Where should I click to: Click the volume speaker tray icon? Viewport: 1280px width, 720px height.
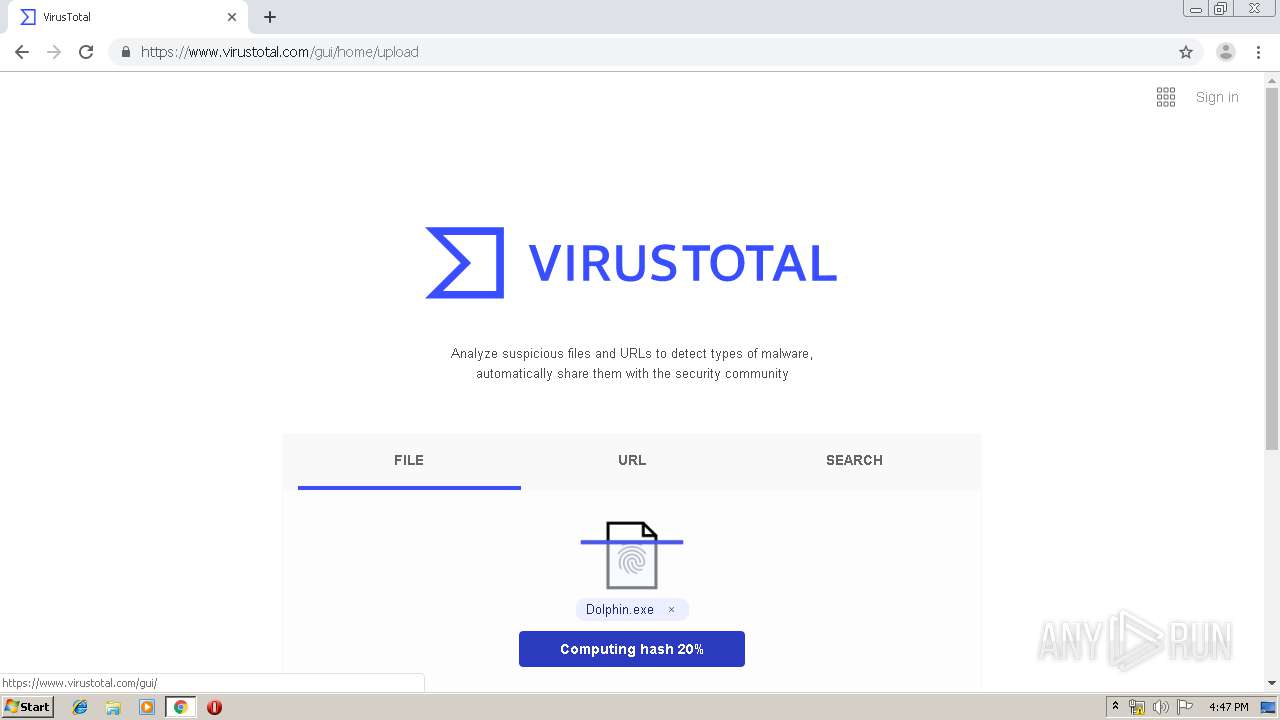pos(1160,707)
